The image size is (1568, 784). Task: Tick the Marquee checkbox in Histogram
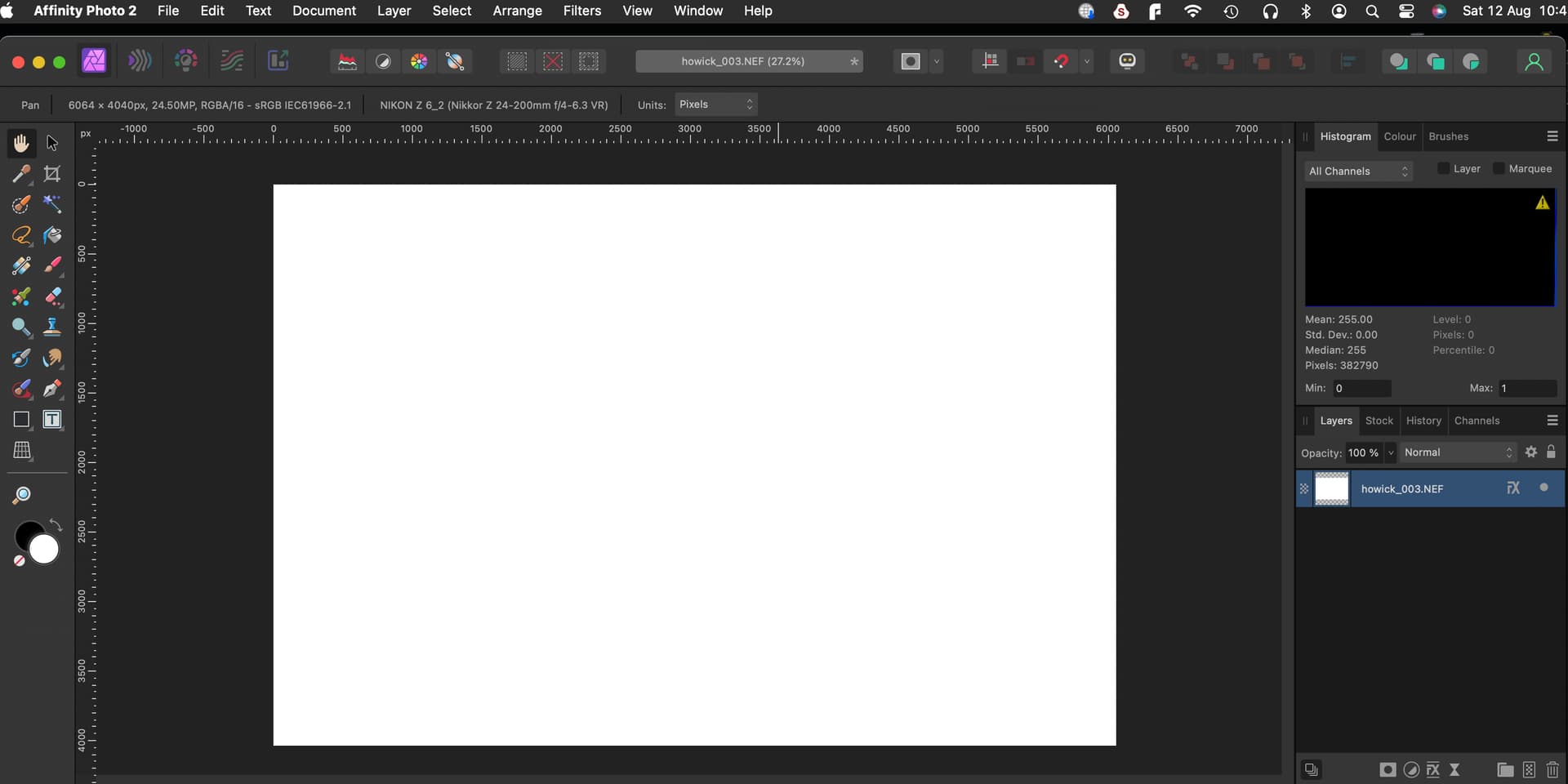pyautogui.click(x=1499, y=168)
